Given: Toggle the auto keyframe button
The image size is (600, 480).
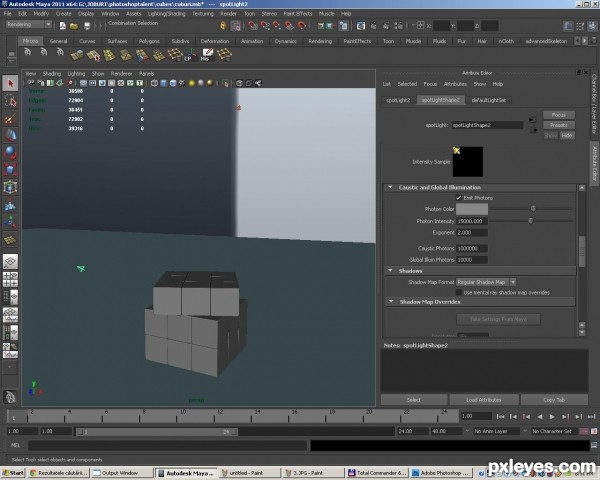Looking at the screenshot, I should click(x=584, y=431).
